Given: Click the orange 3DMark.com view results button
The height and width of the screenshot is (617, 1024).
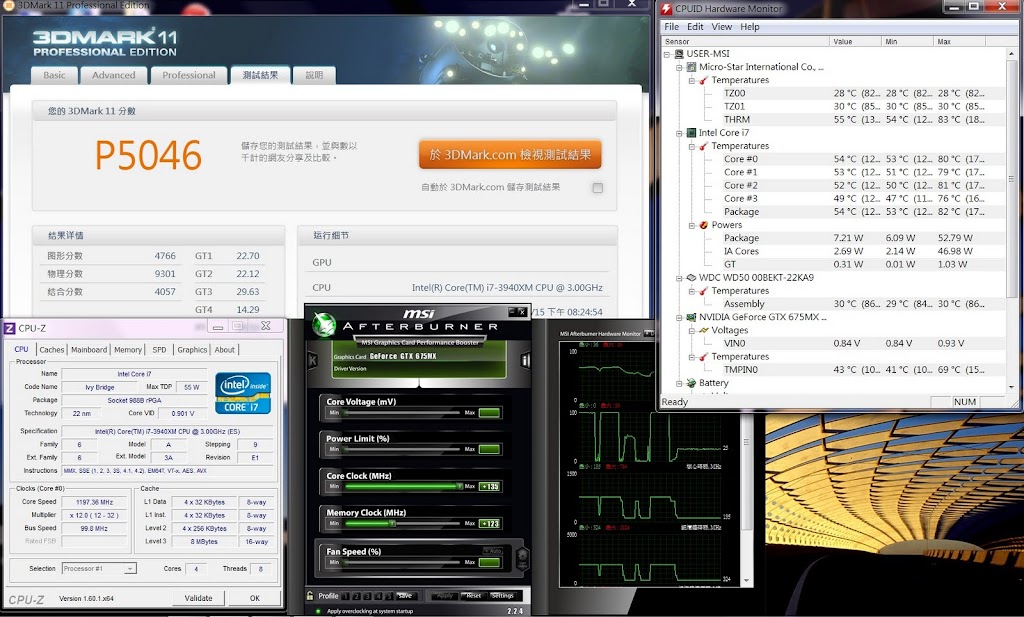Looking at the screenshot, I should pyautogui.click(x=510, y=155).
